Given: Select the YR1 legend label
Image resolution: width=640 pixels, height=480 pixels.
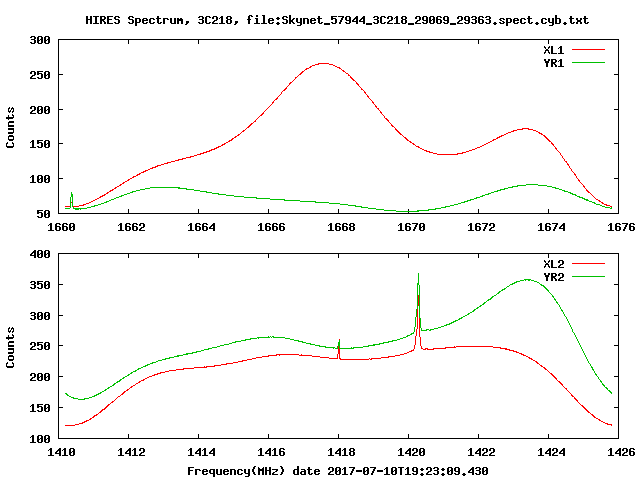Looking at the screenshot, I should click(553, 63).
